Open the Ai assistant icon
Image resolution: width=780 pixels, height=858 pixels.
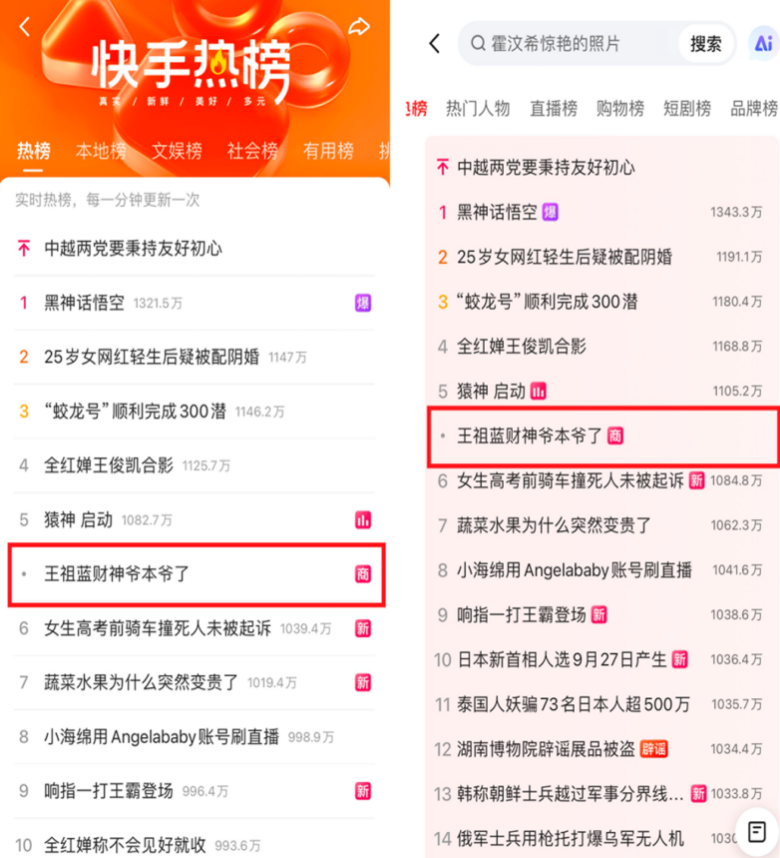coord(764,43)
